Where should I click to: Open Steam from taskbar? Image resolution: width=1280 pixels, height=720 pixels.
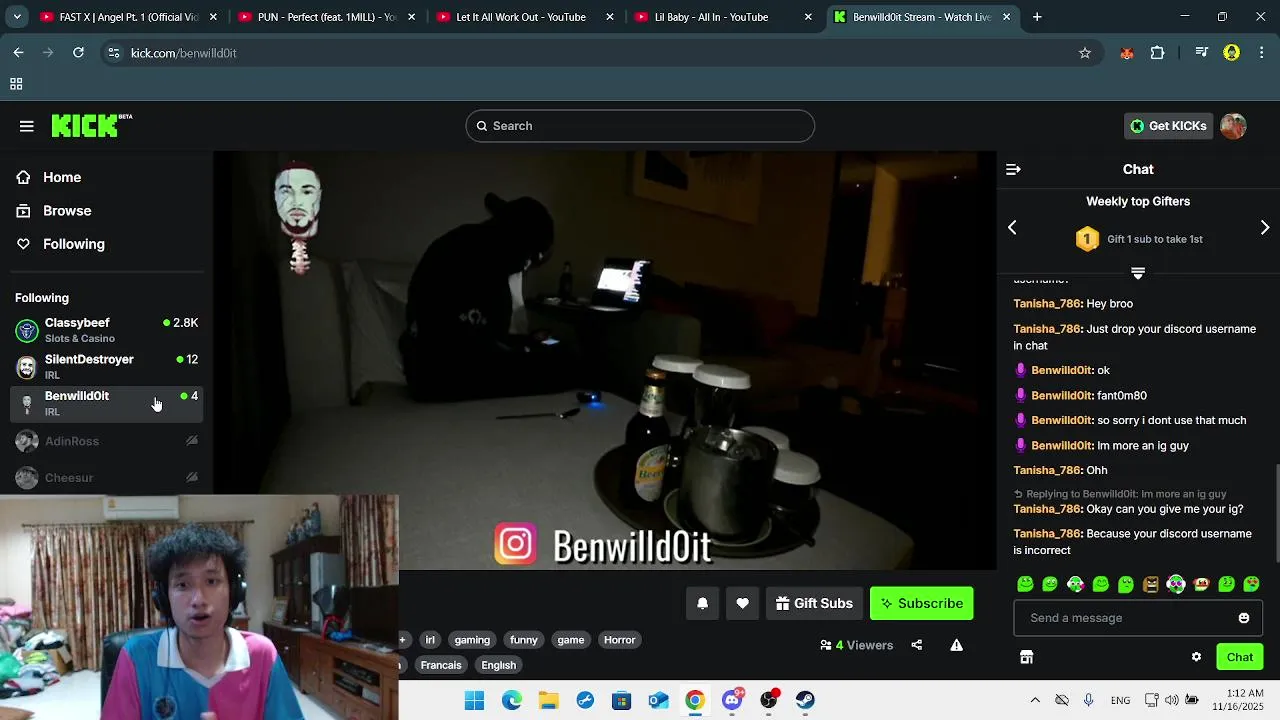coord(805,700)
